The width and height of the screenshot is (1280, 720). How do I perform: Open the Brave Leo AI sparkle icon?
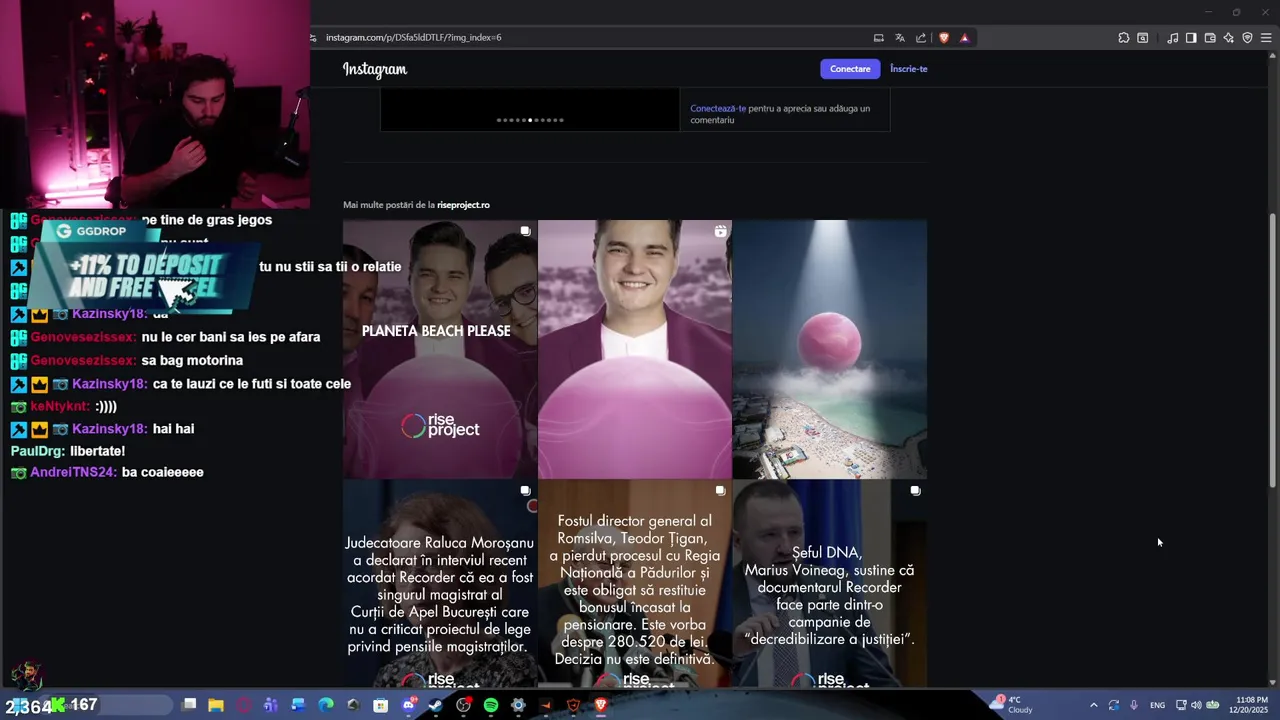(x=1229, y=38)
